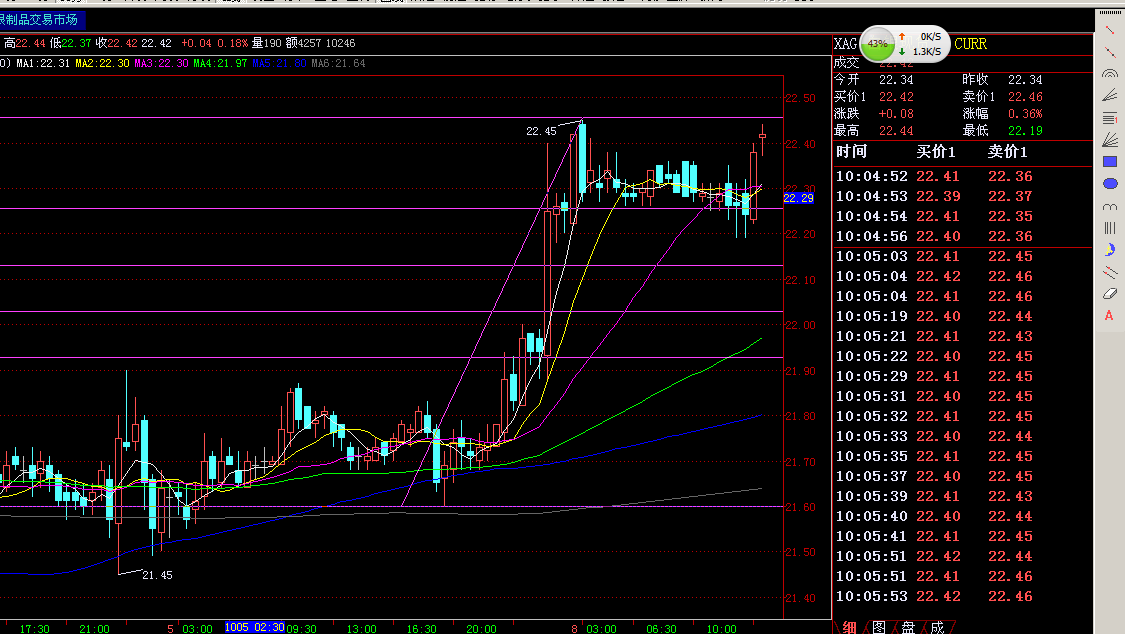Click the 涨跌 value +0.08
This screenshot has height=634, width=1125.
coord(896,114)
